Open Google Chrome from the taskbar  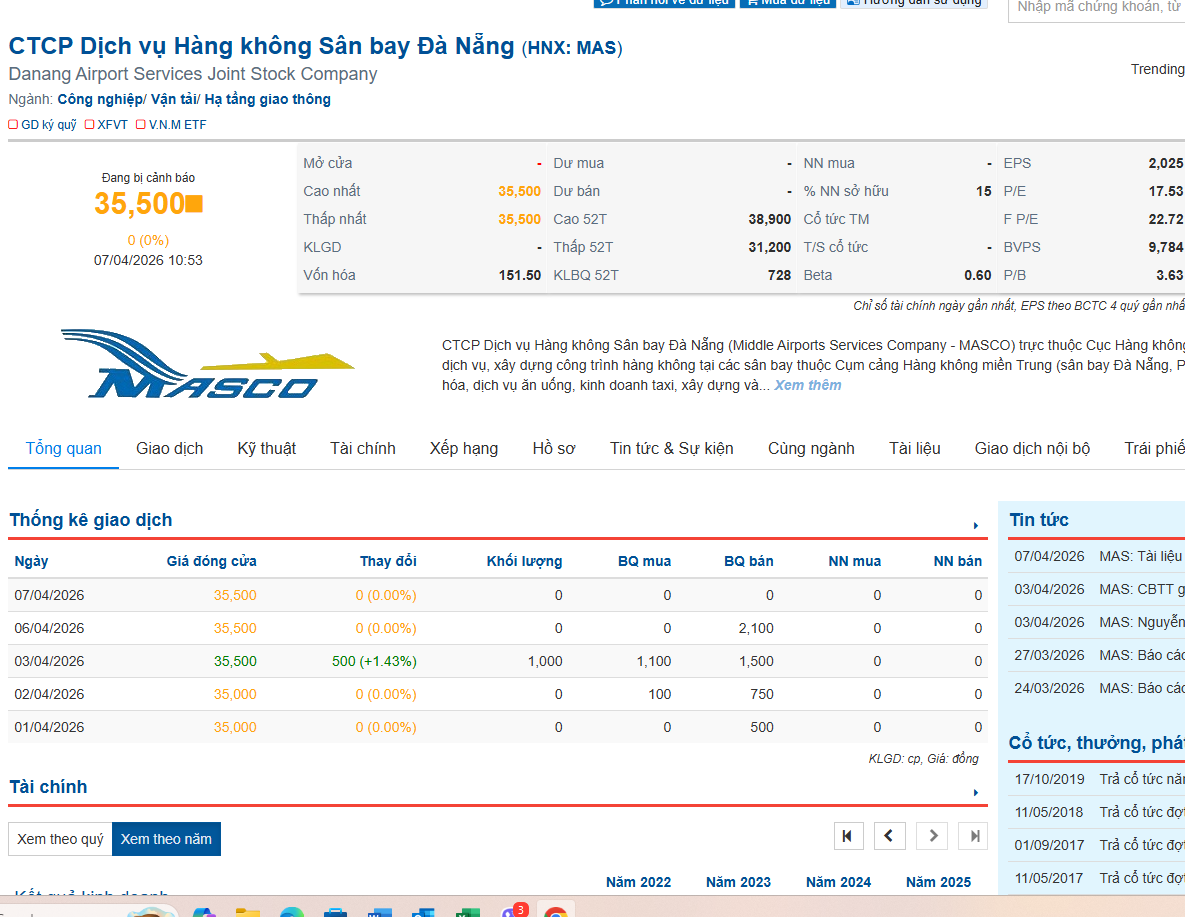coord(555,910)
